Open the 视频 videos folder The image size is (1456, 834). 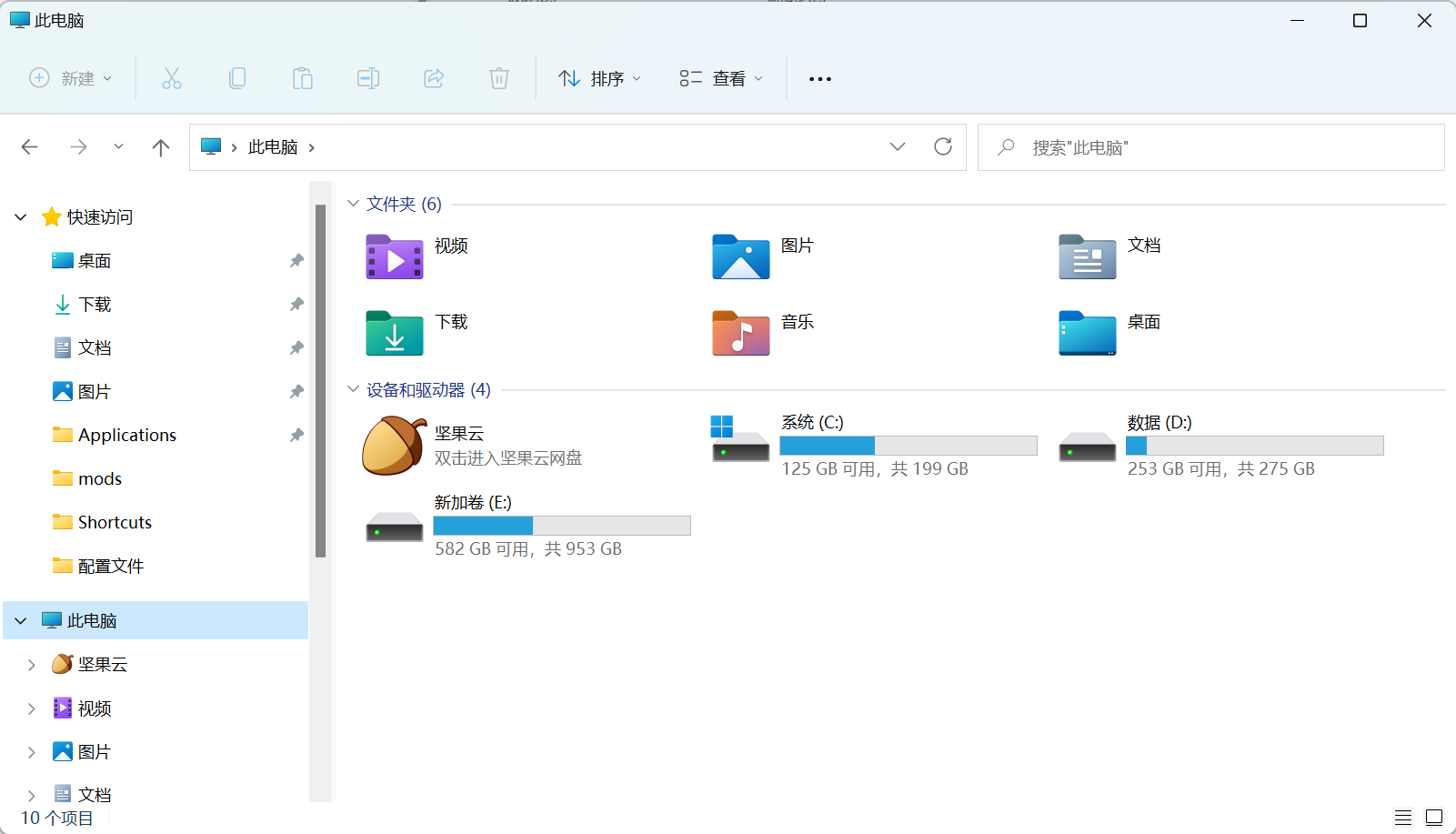(394, 256)
